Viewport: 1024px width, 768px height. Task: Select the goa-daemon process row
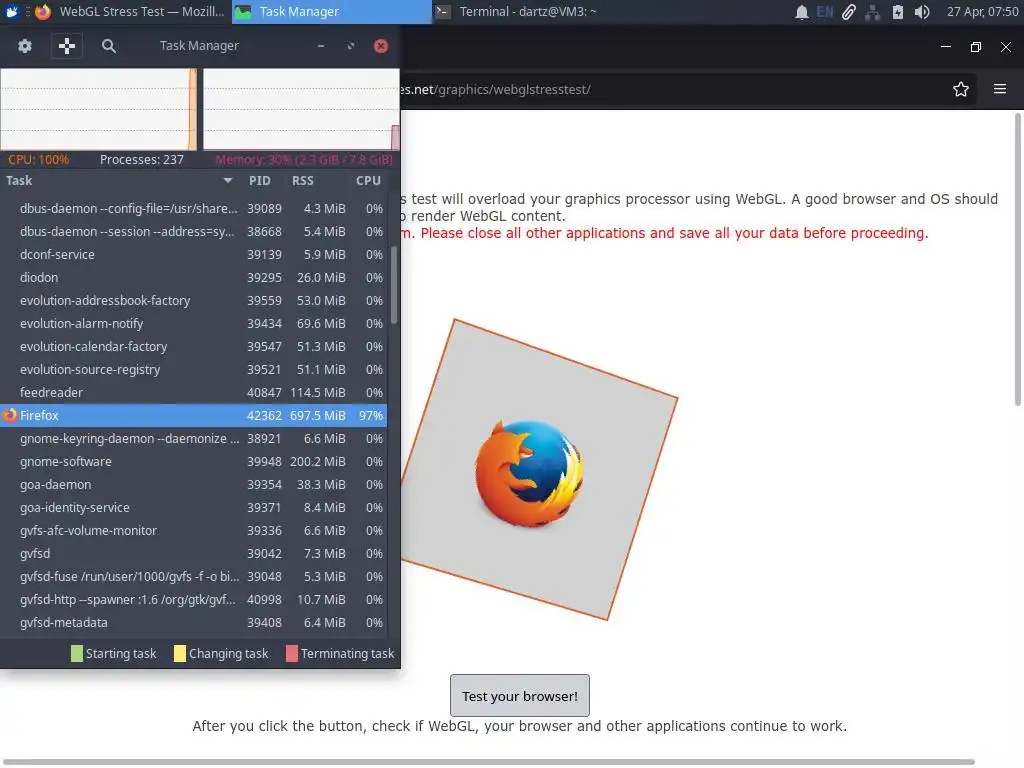tap(193, 485)
